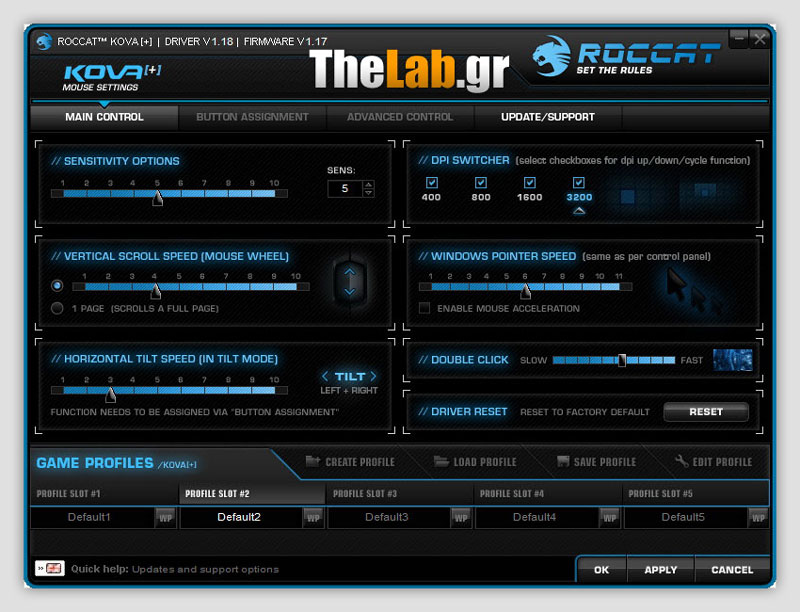Click the WP icon for Default4 profile
The width and height of the screenshot is (800, 612).
pos(610,518)
